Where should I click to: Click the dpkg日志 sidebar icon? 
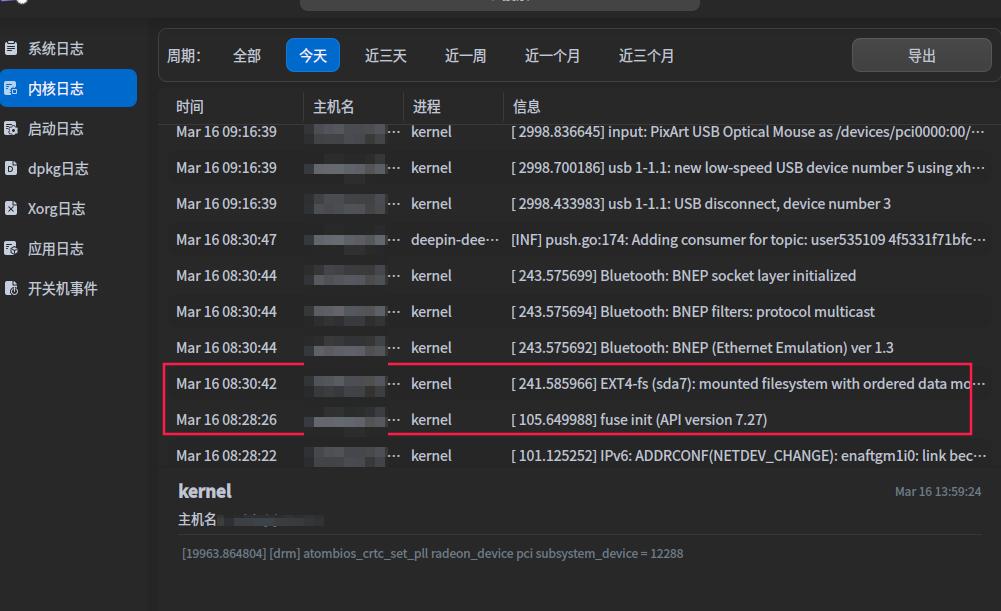pos(11,168)
